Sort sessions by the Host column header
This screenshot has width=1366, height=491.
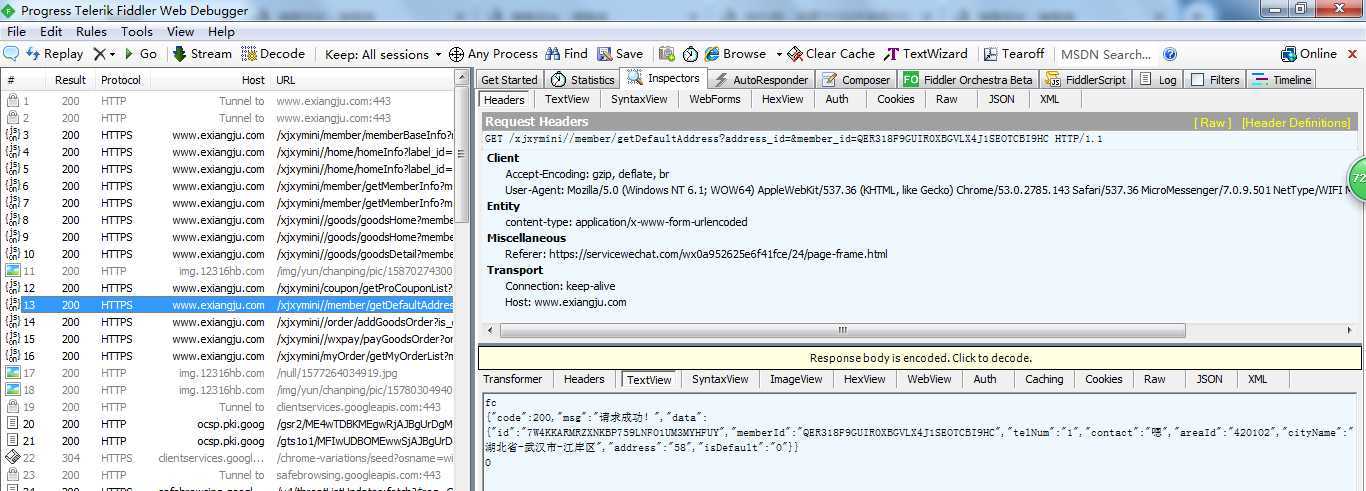click(x=212, y=80)
